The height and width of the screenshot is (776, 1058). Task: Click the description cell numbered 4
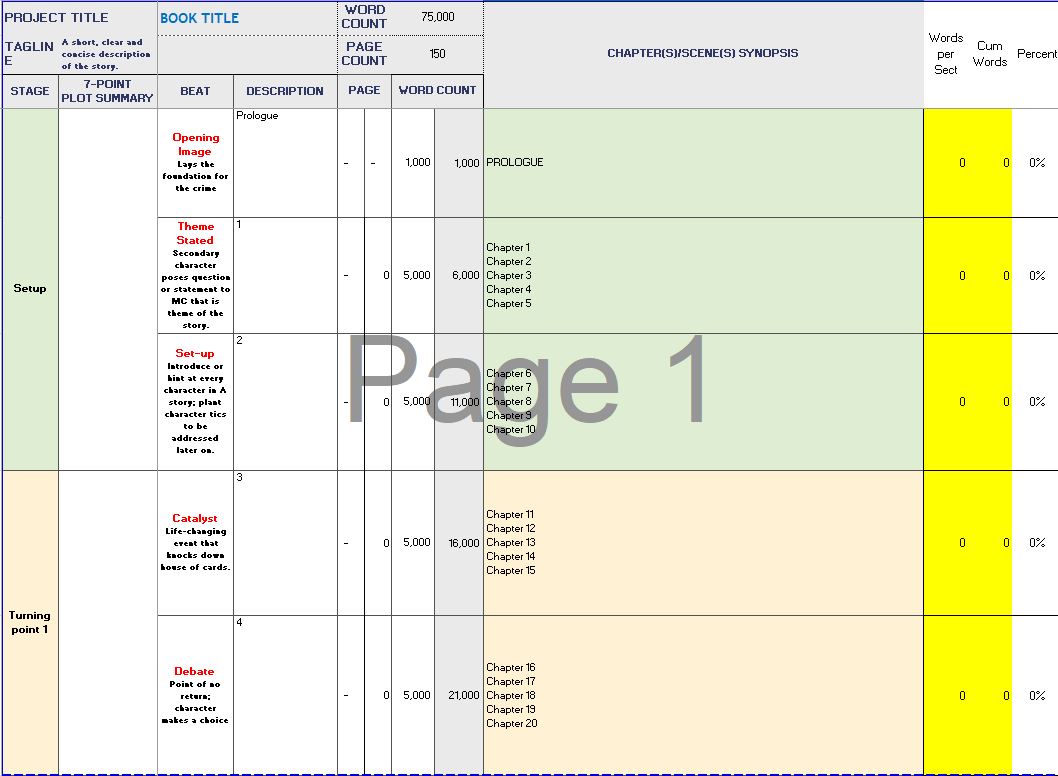tap(285, 695)
